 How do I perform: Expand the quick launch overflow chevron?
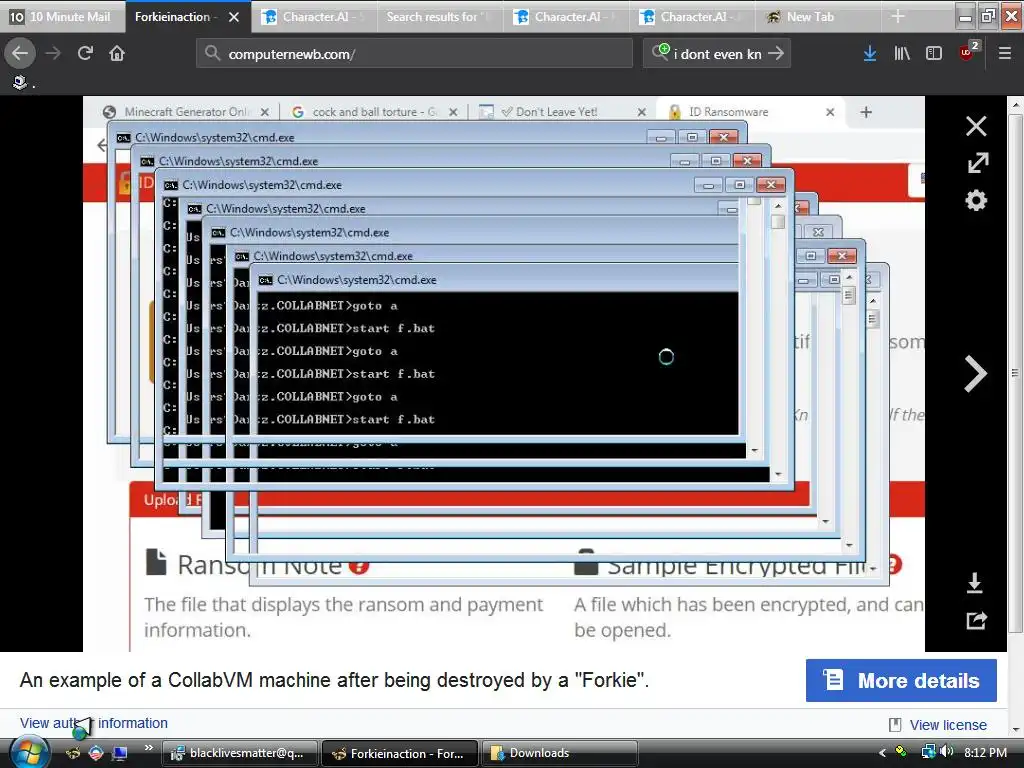149,748
